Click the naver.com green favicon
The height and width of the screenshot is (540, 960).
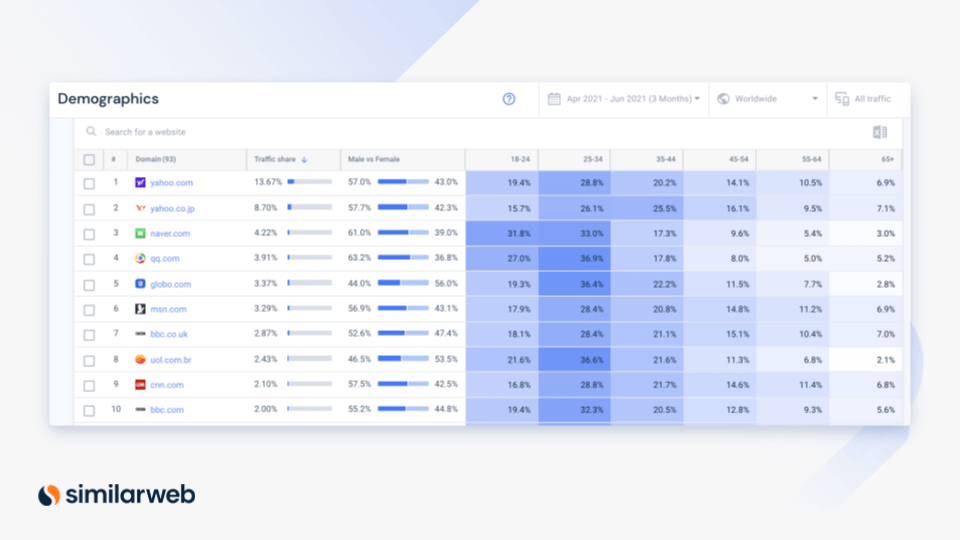140,233
